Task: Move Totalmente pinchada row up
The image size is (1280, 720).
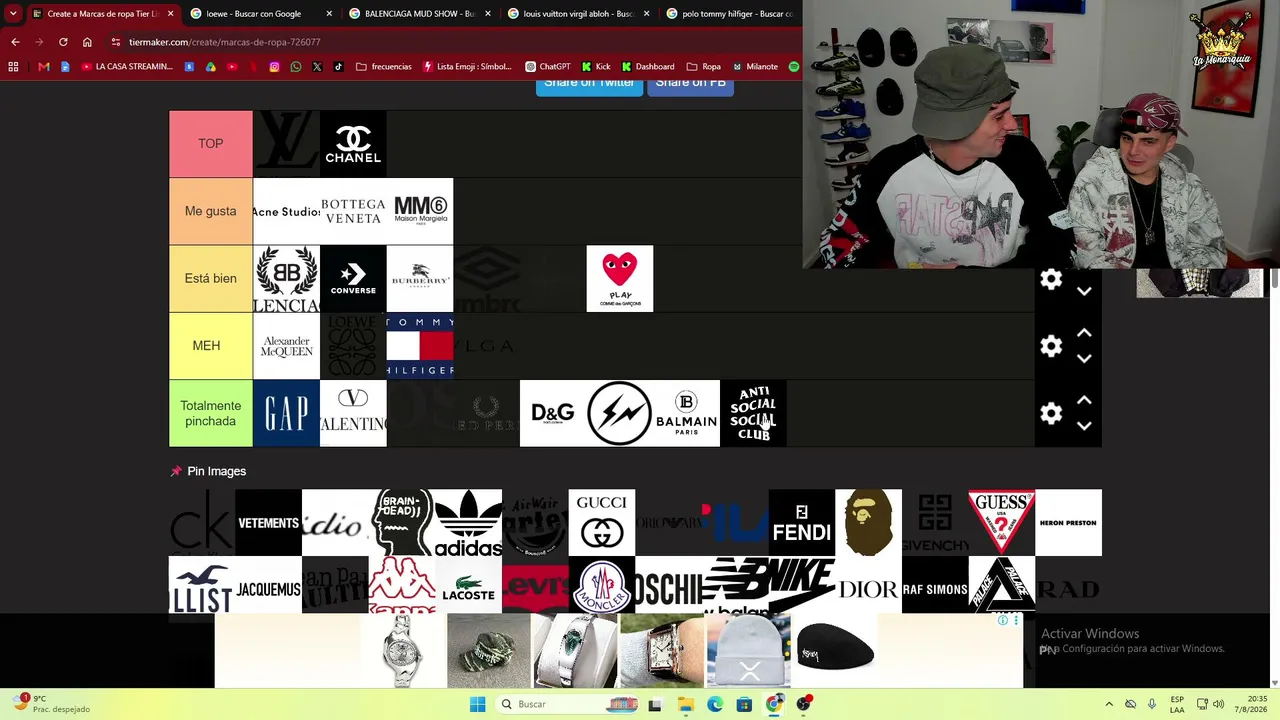Action: pos(1084,401)
